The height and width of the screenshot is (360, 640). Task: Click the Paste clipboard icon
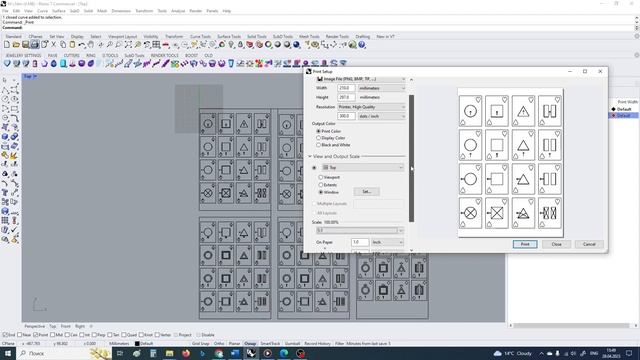[x=72, y=44]
